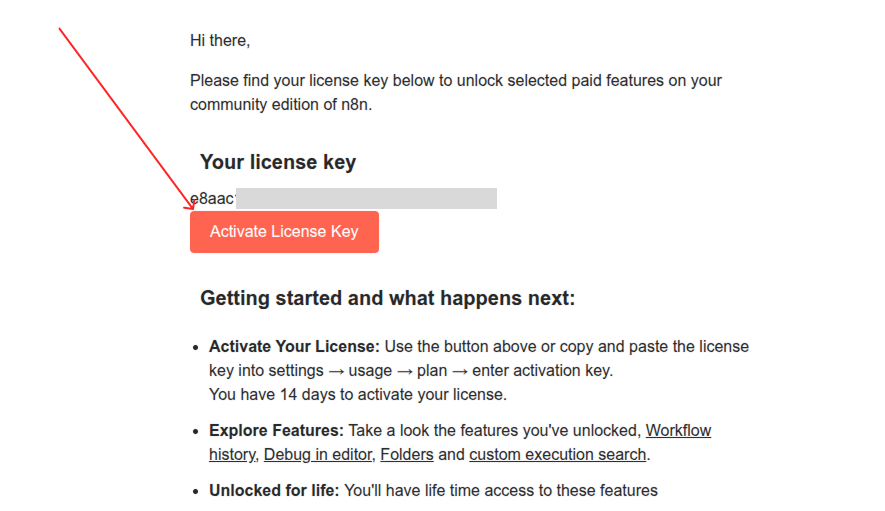Click the word usage in settings path
The height and width of the screenshot is (511, 885).
(370, 370)
